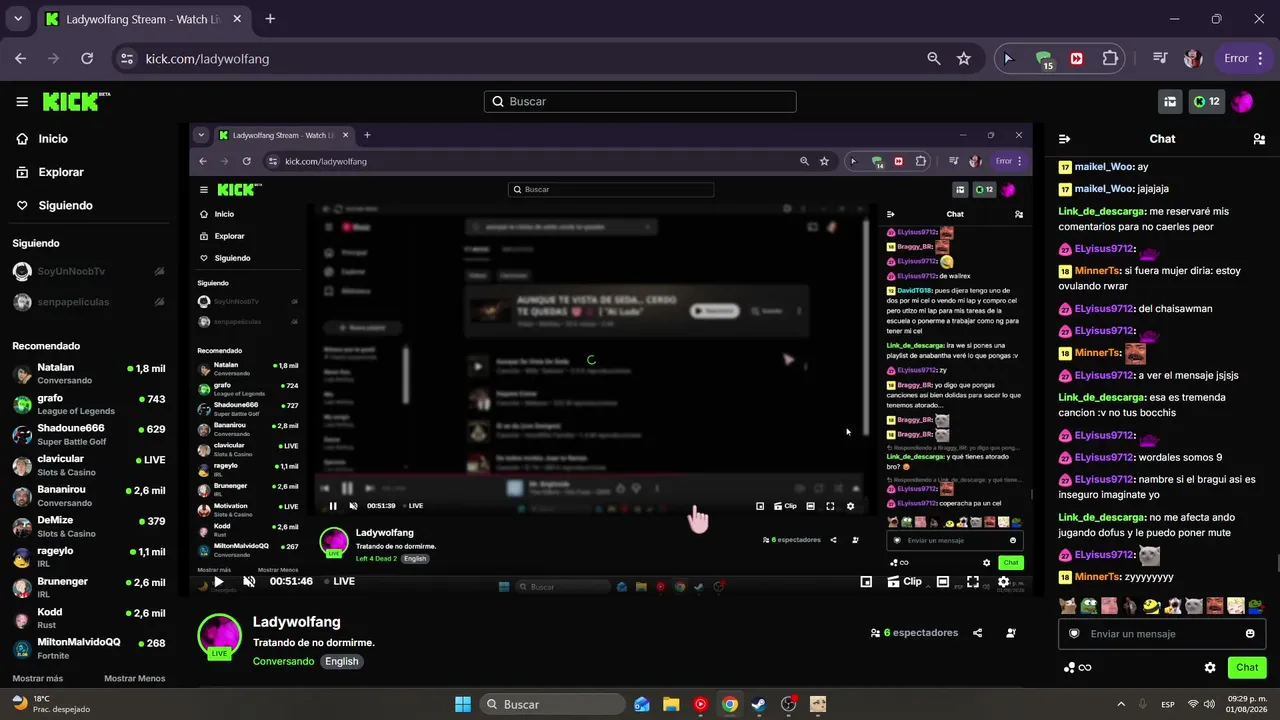This screenshot has width=1280, height=720.
Task: Open the Kick store icon in the header
Action: [x=1170, y=101]
